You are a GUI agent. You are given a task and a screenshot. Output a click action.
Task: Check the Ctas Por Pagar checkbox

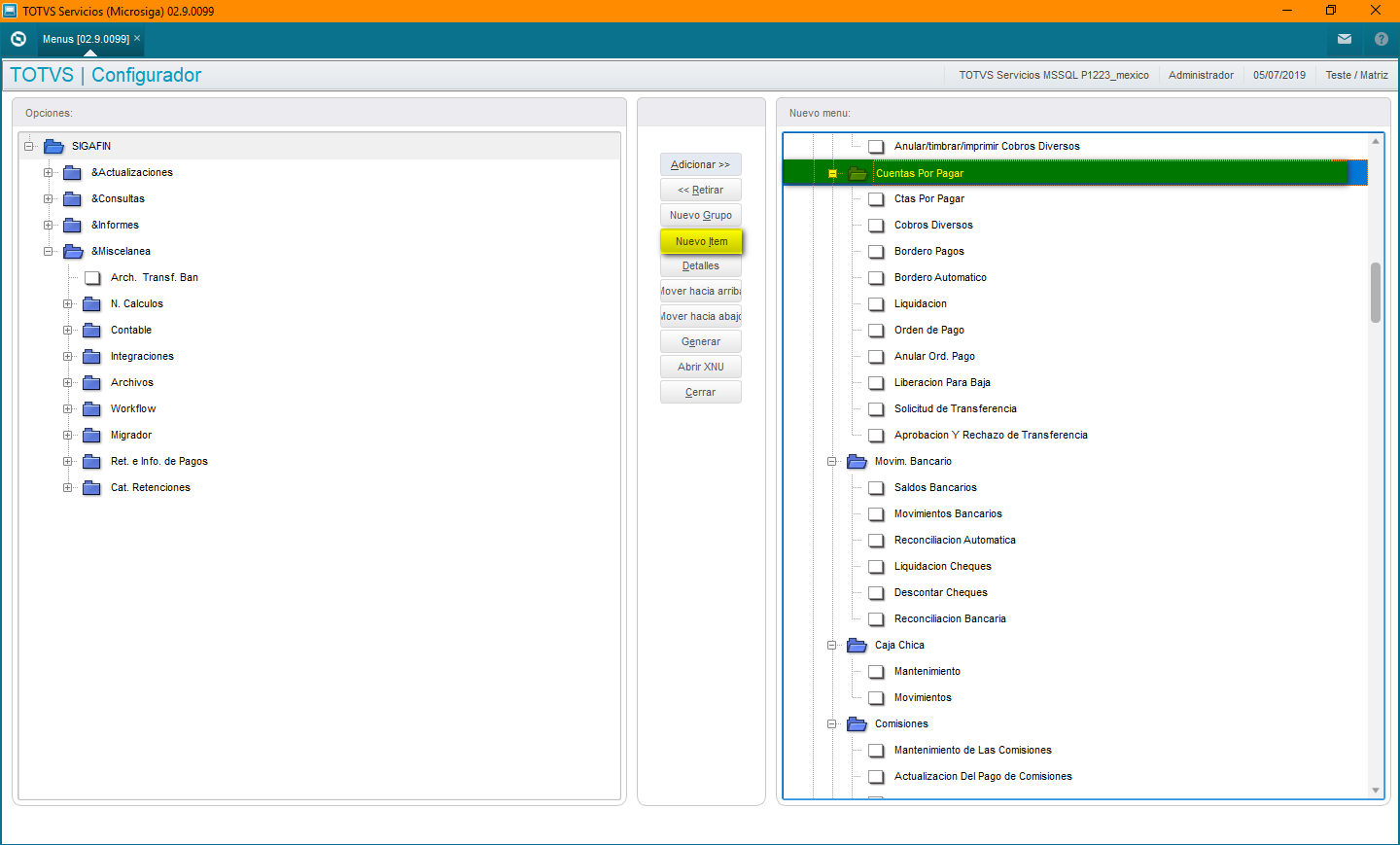click(x=876, y=198)
